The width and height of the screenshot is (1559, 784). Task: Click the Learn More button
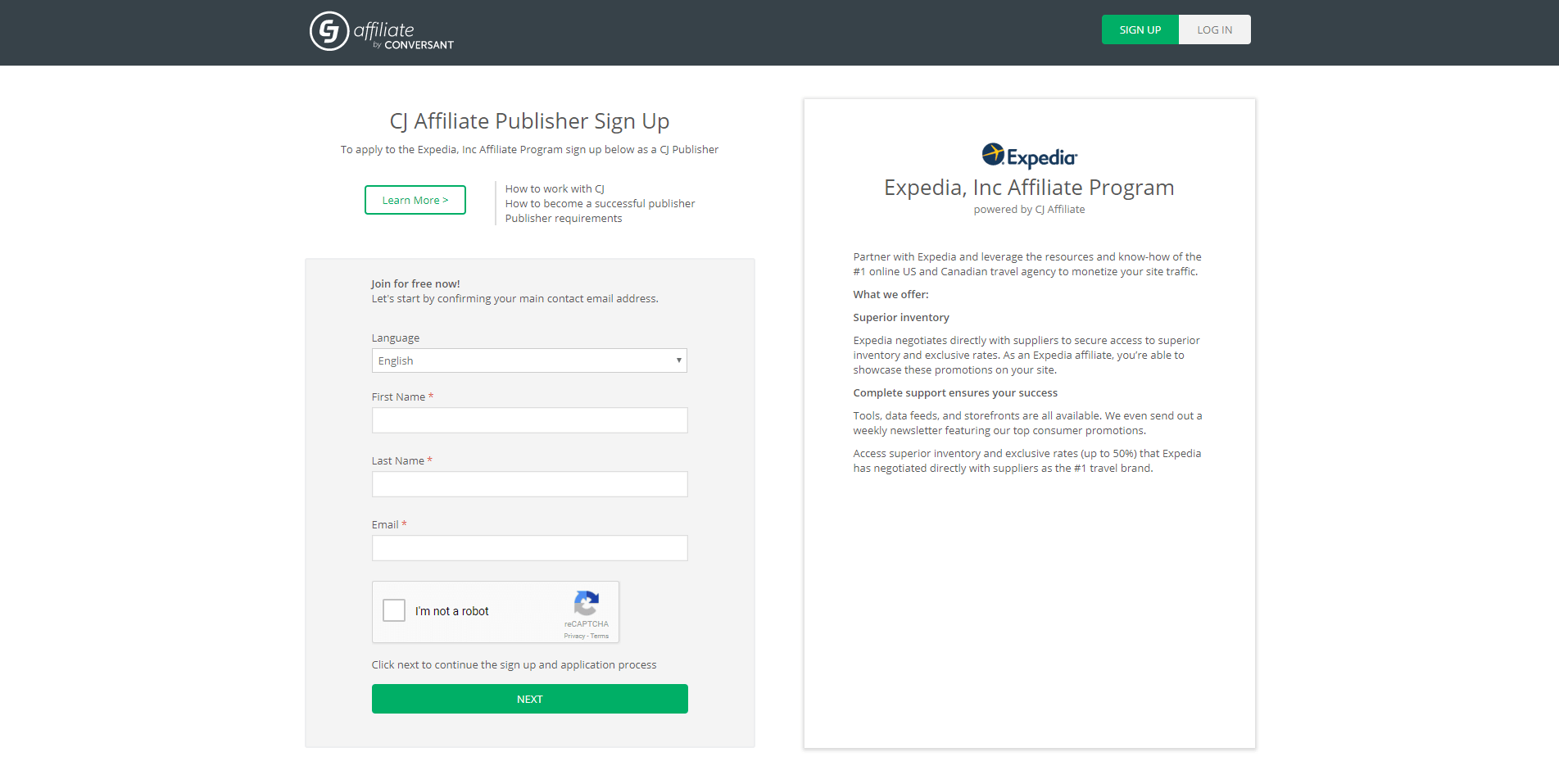pos(415,199)
